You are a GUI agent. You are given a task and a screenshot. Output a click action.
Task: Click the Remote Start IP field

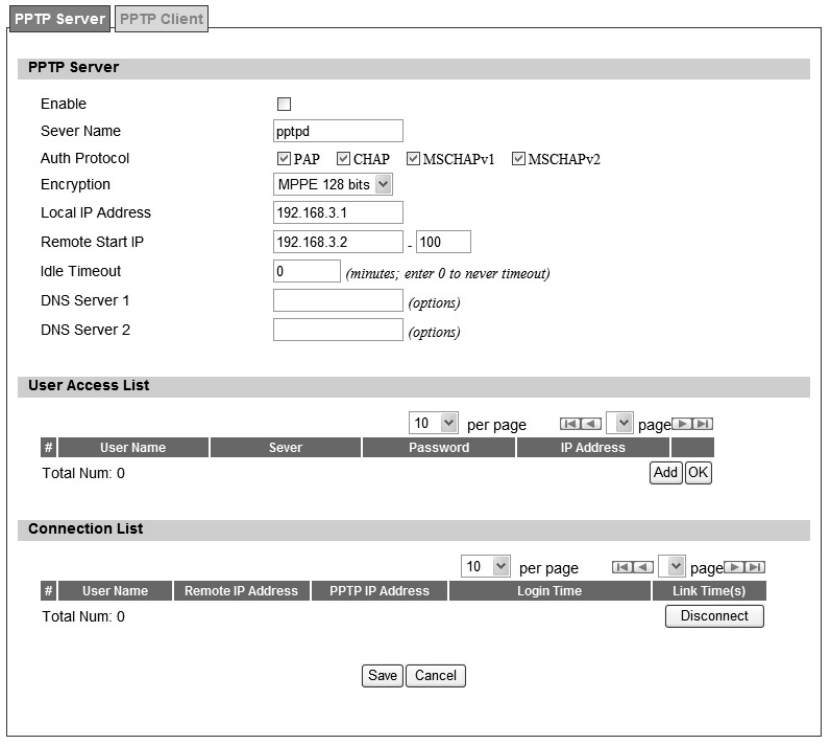coord(338,242)
